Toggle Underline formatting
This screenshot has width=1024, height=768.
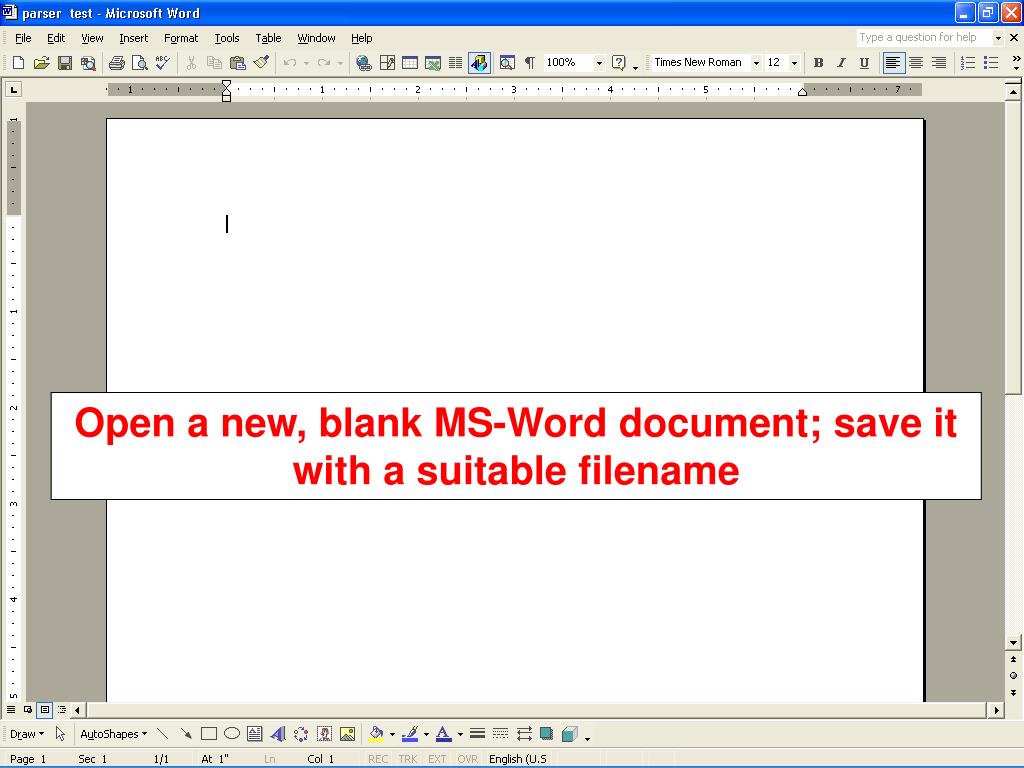[x=864, y=63]
